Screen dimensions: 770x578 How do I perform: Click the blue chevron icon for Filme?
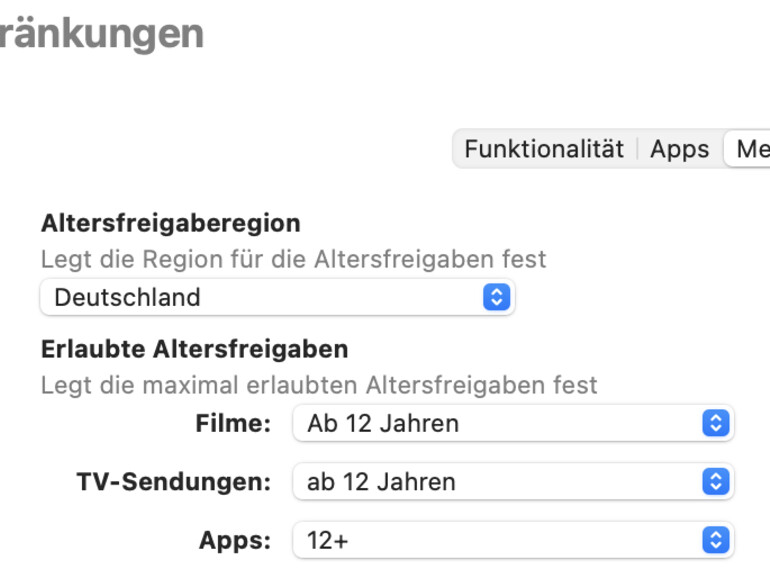[714, 423]
